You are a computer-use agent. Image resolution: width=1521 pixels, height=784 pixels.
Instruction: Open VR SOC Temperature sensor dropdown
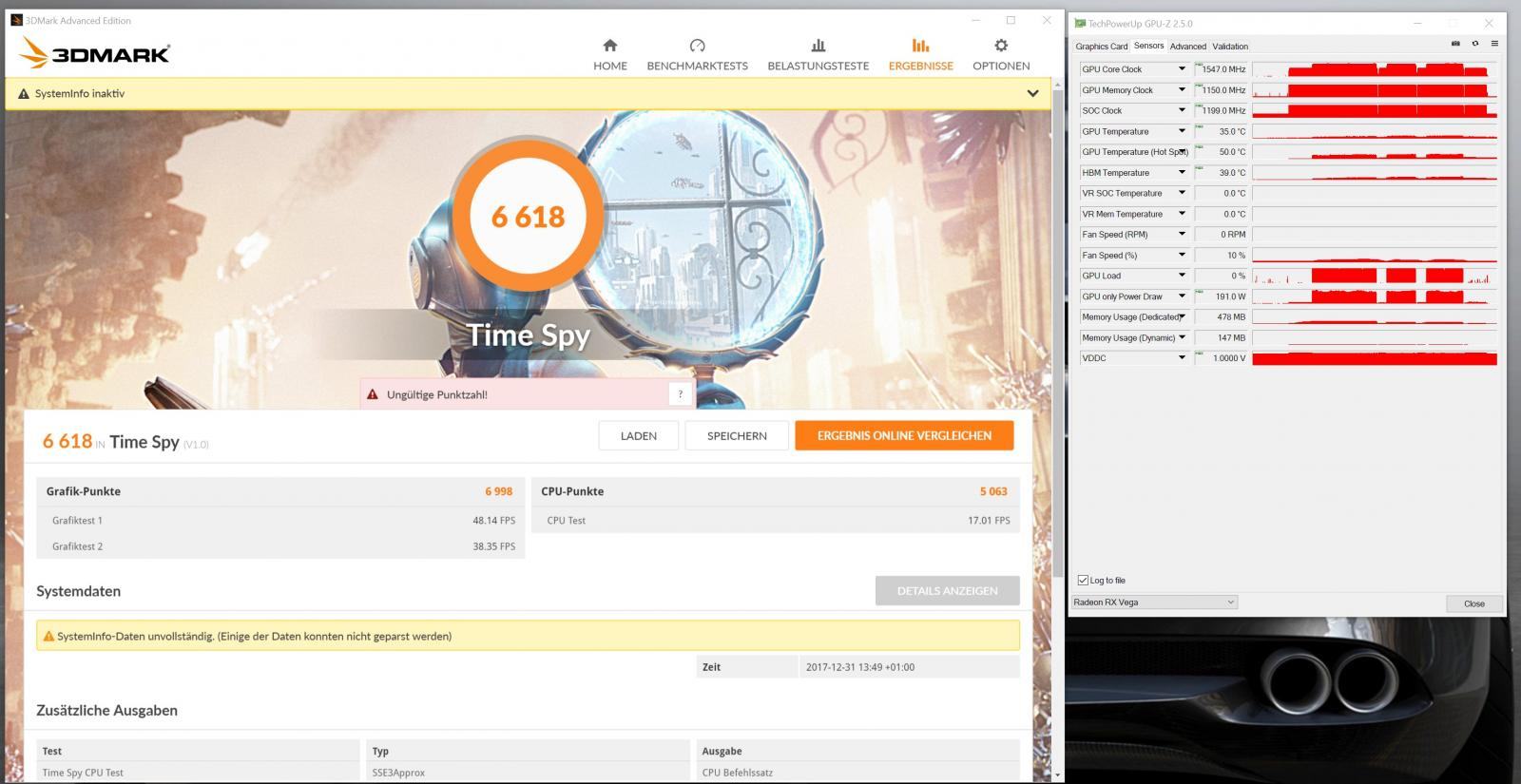coord(1182,193)
